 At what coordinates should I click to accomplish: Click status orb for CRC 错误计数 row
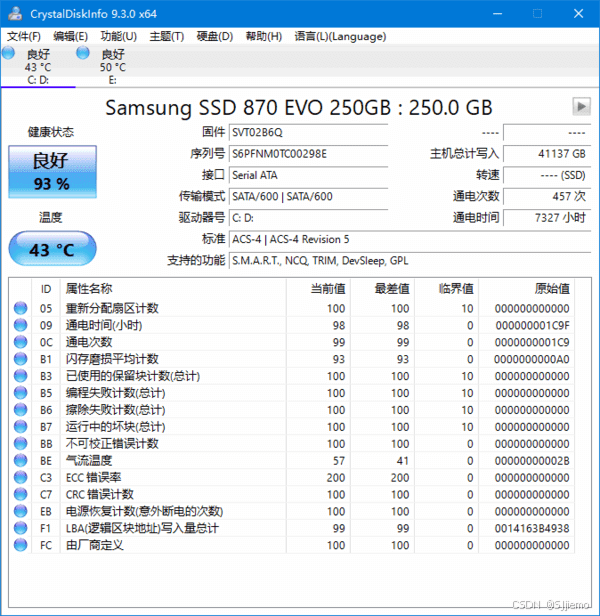(20, 494)
